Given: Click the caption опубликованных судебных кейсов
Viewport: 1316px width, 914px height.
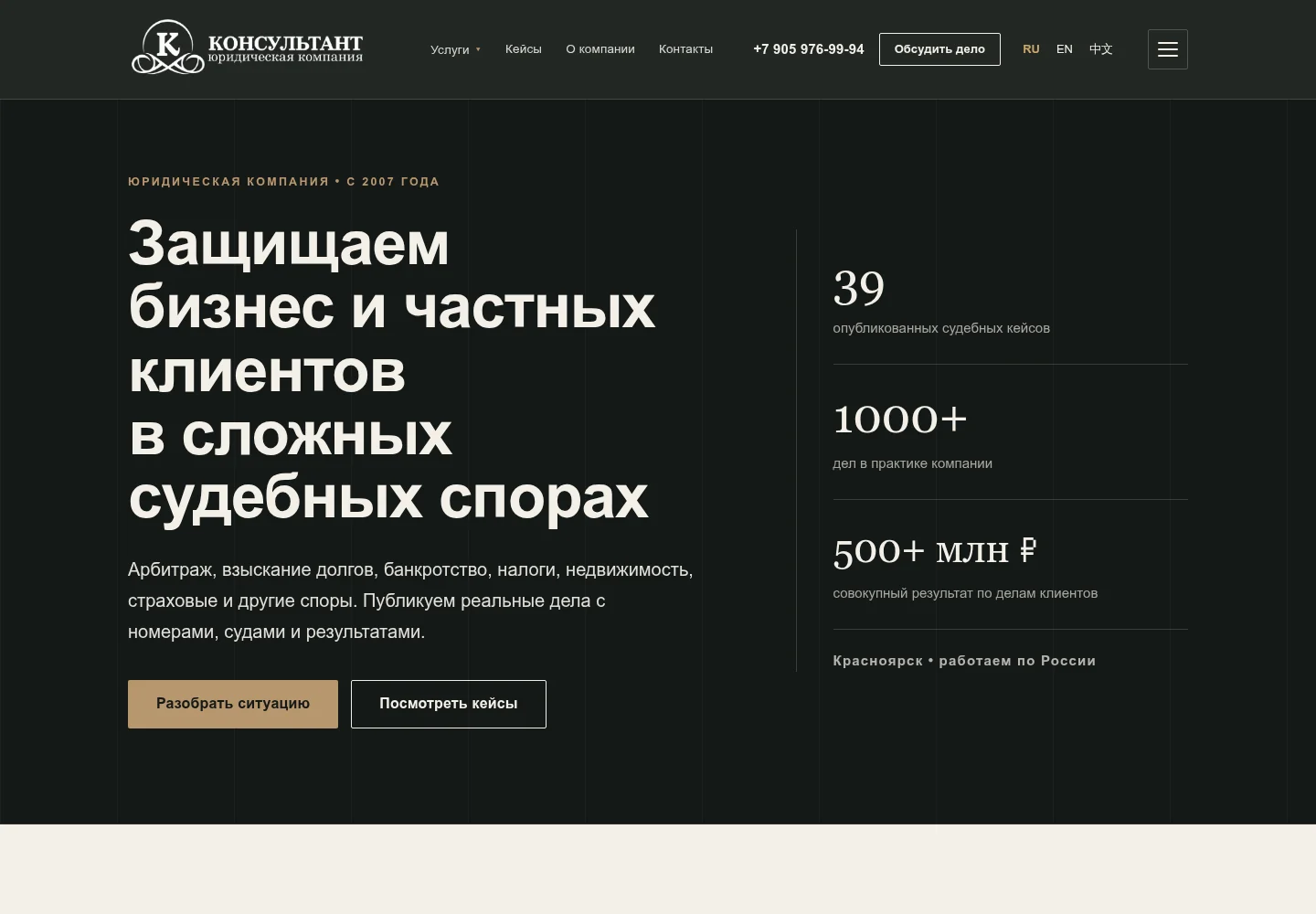Looking at the screenshot, I should [941, 328].
